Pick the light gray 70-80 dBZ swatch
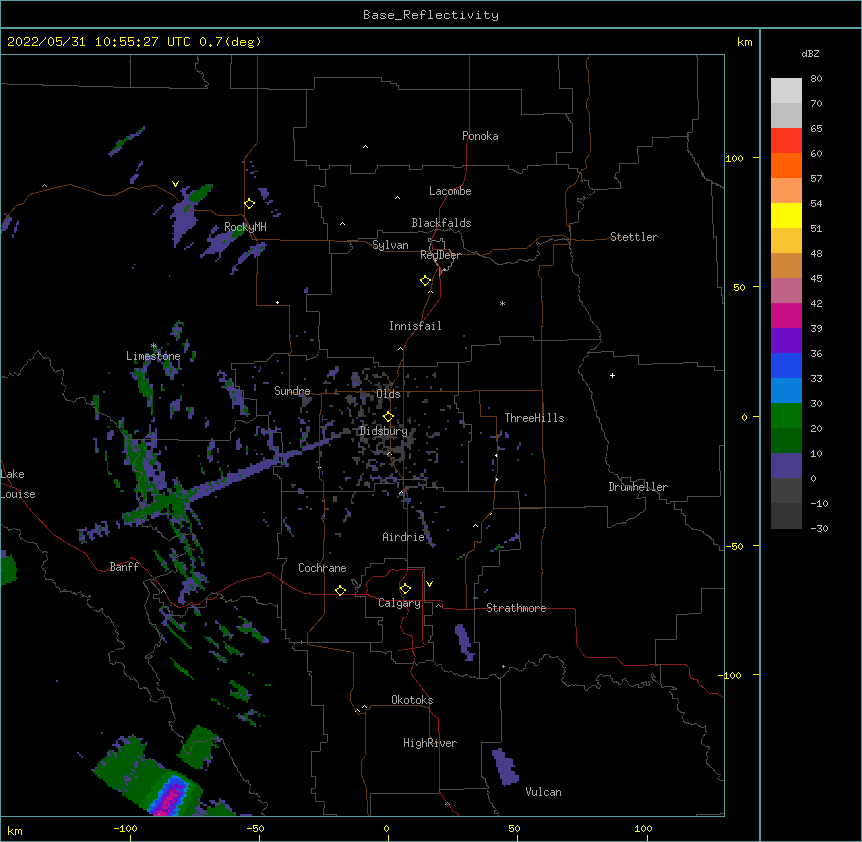The width and height of the screenshot is (862, 842). pyautogui.click(x=786, y=91)
